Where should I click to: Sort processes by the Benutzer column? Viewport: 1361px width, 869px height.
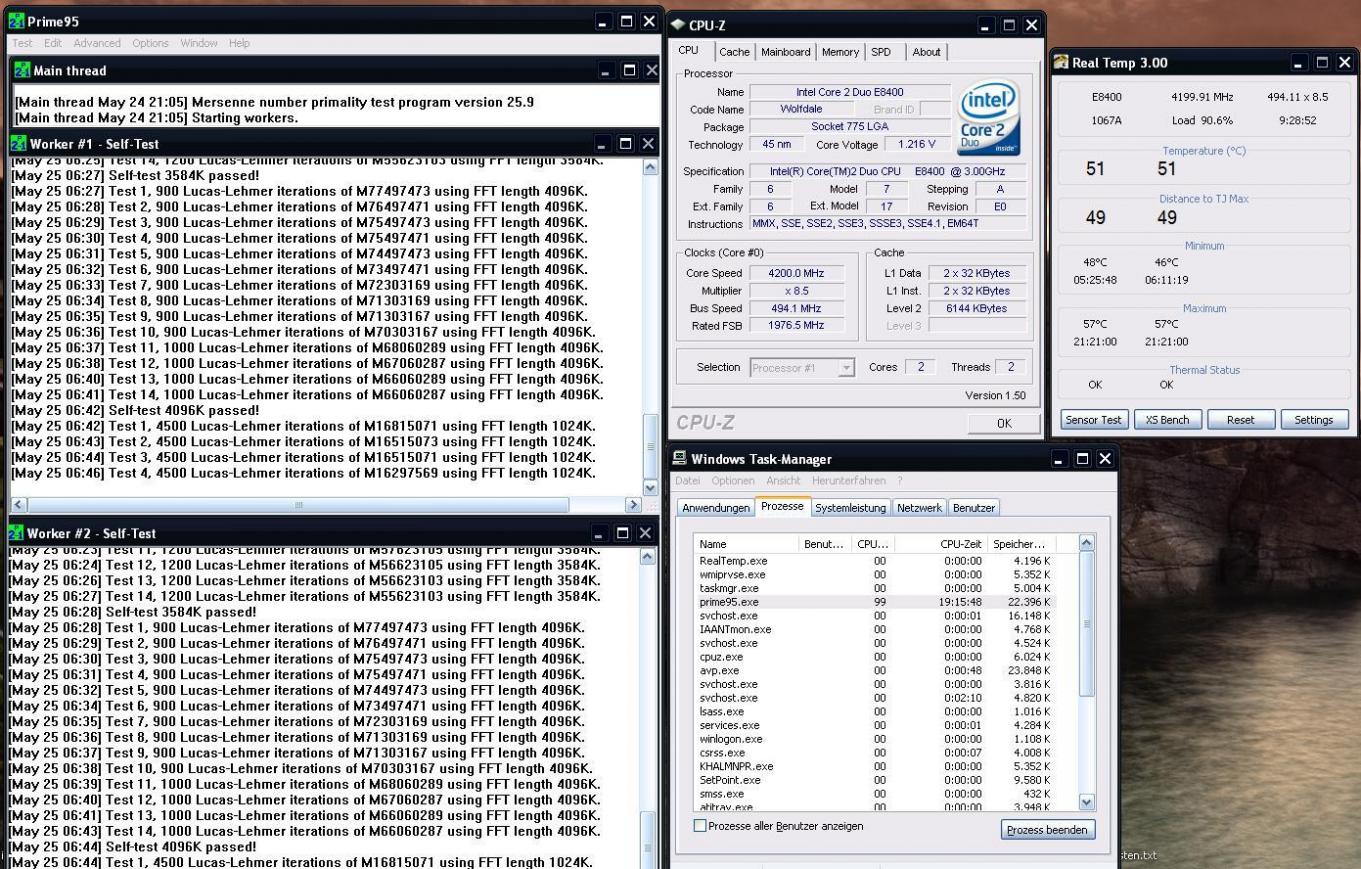coord(825,544)
